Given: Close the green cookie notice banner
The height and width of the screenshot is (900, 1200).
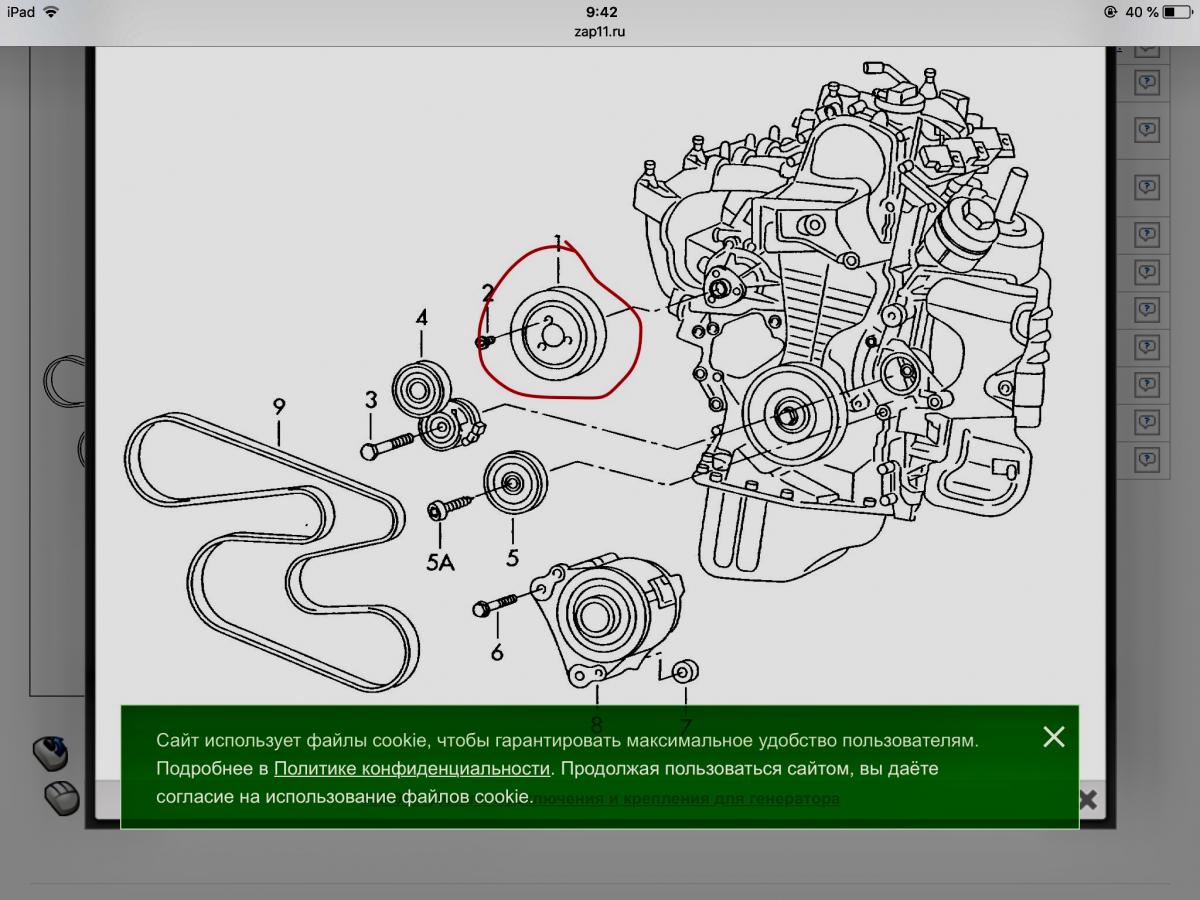Looking at the screenshot, I should coord(1053,737).
